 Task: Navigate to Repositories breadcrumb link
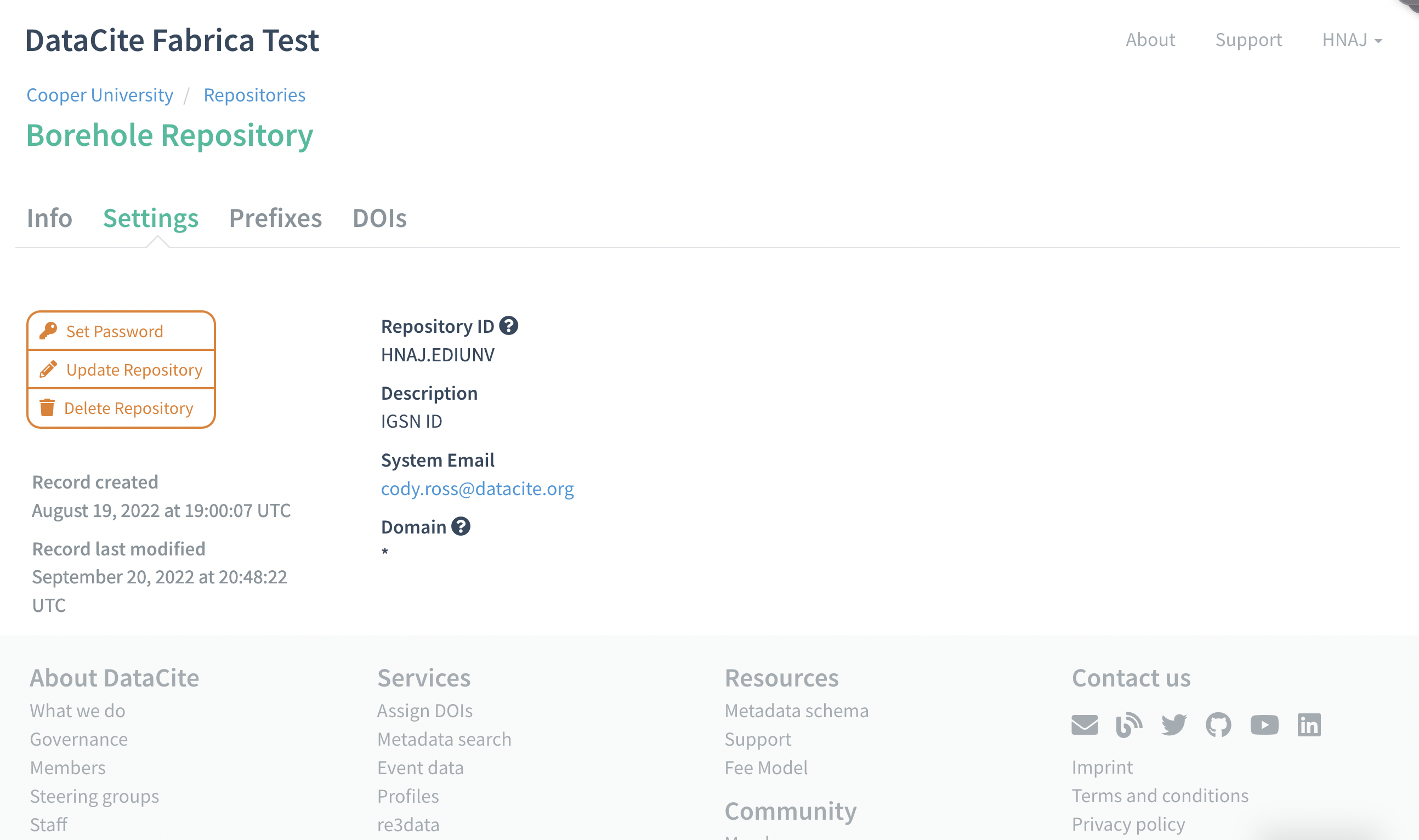(254, 95)
